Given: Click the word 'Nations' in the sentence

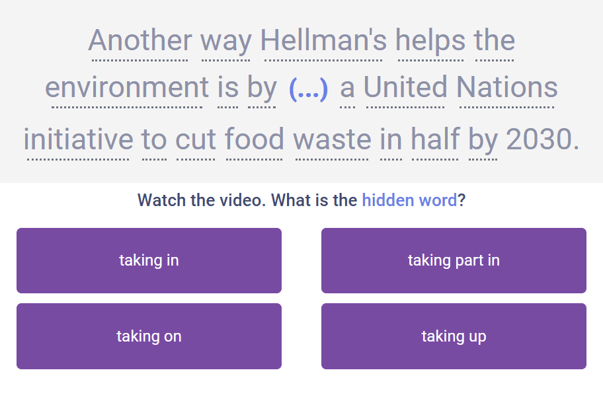Looking at the screenshot, I should point(507,88).
